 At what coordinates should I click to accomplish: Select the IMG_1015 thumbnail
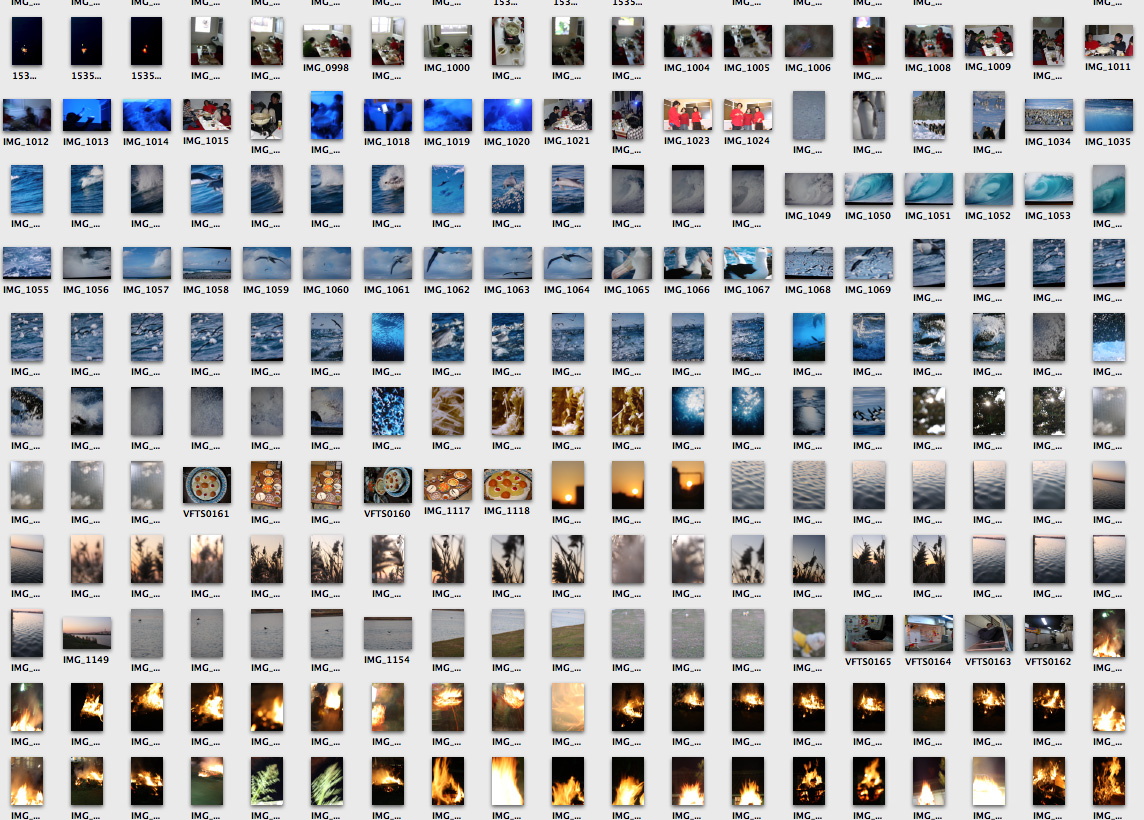click(x=206, y=116)
